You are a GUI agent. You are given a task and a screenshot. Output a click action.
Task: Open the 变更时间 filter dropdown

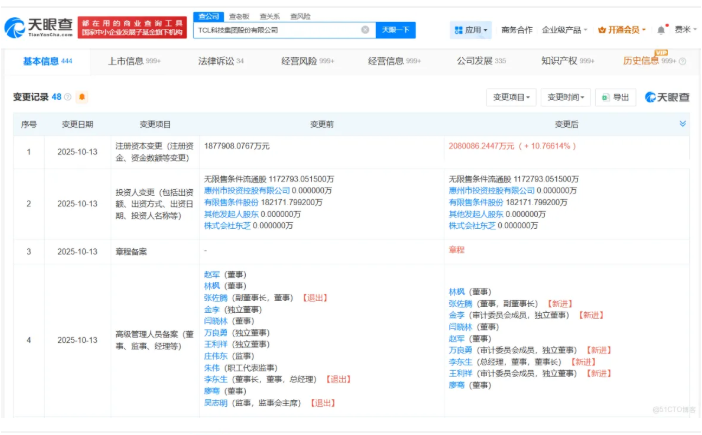coord(565,97)
